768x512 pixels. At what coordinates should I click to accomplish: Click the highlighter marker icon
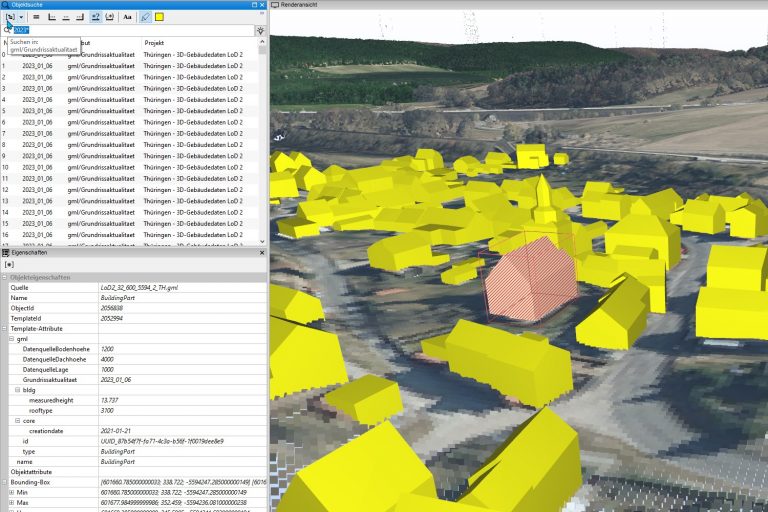145,17
